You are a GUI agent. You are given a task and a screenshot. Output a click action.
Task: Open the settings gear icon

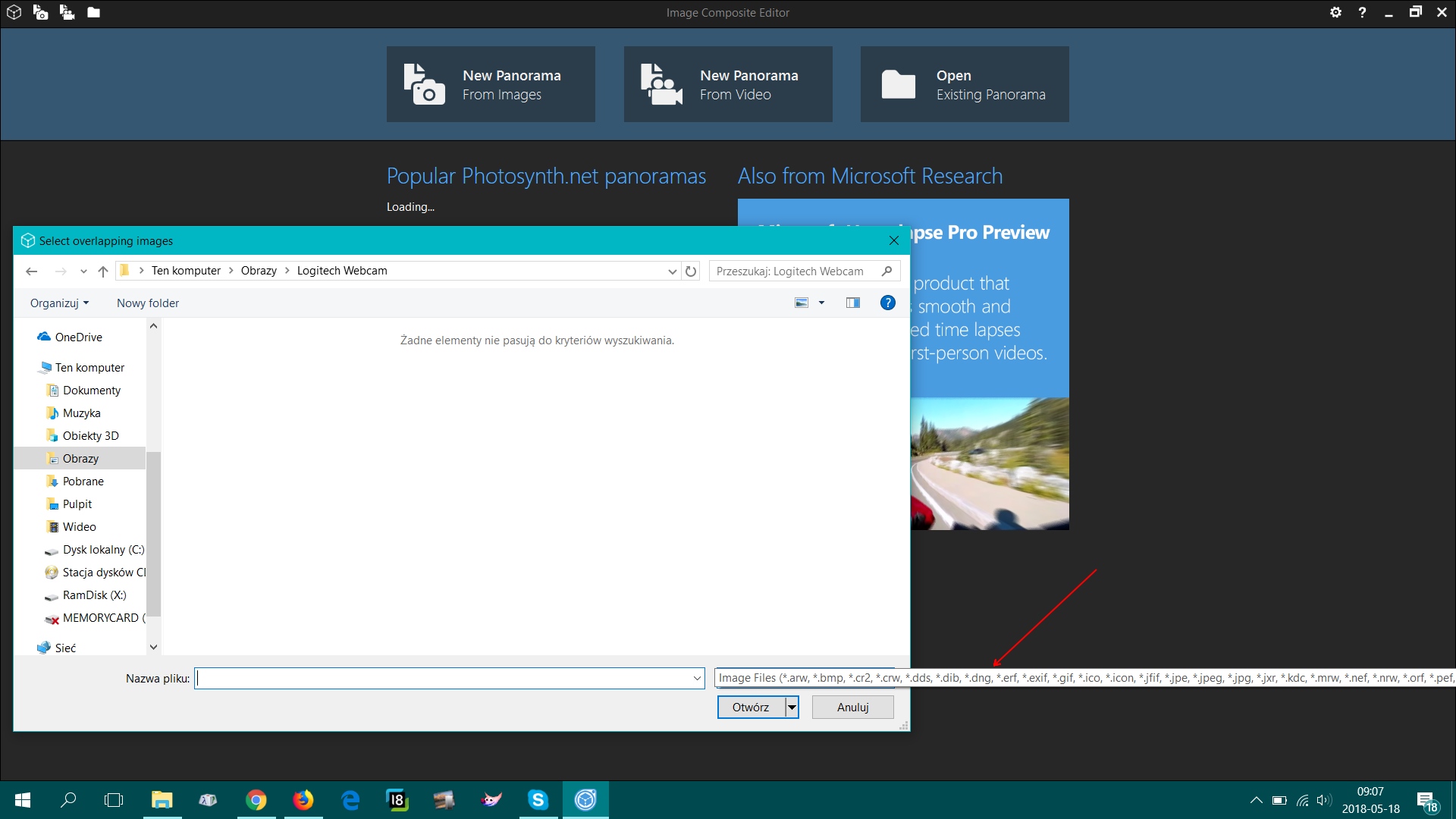[1335, 13]
